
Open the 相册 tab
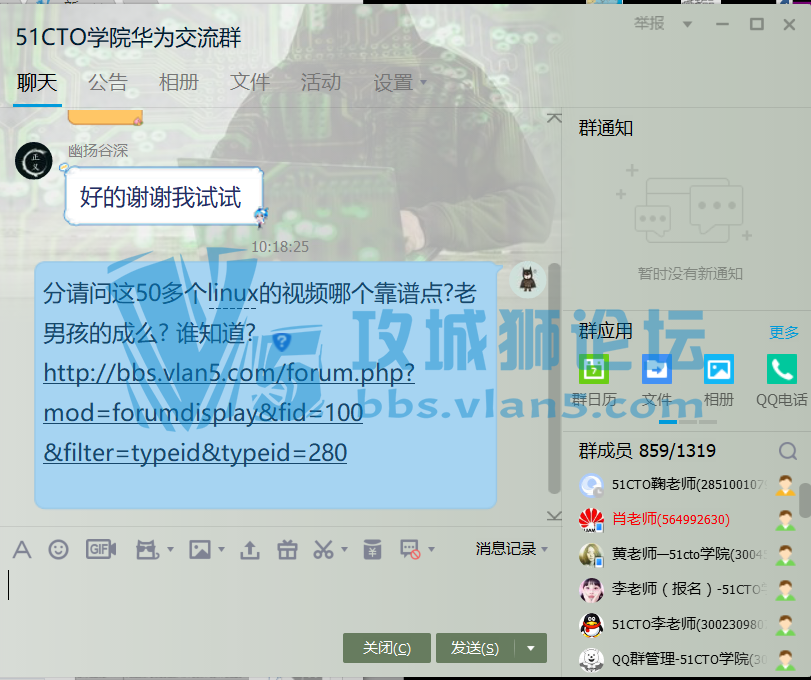point(179,82)
